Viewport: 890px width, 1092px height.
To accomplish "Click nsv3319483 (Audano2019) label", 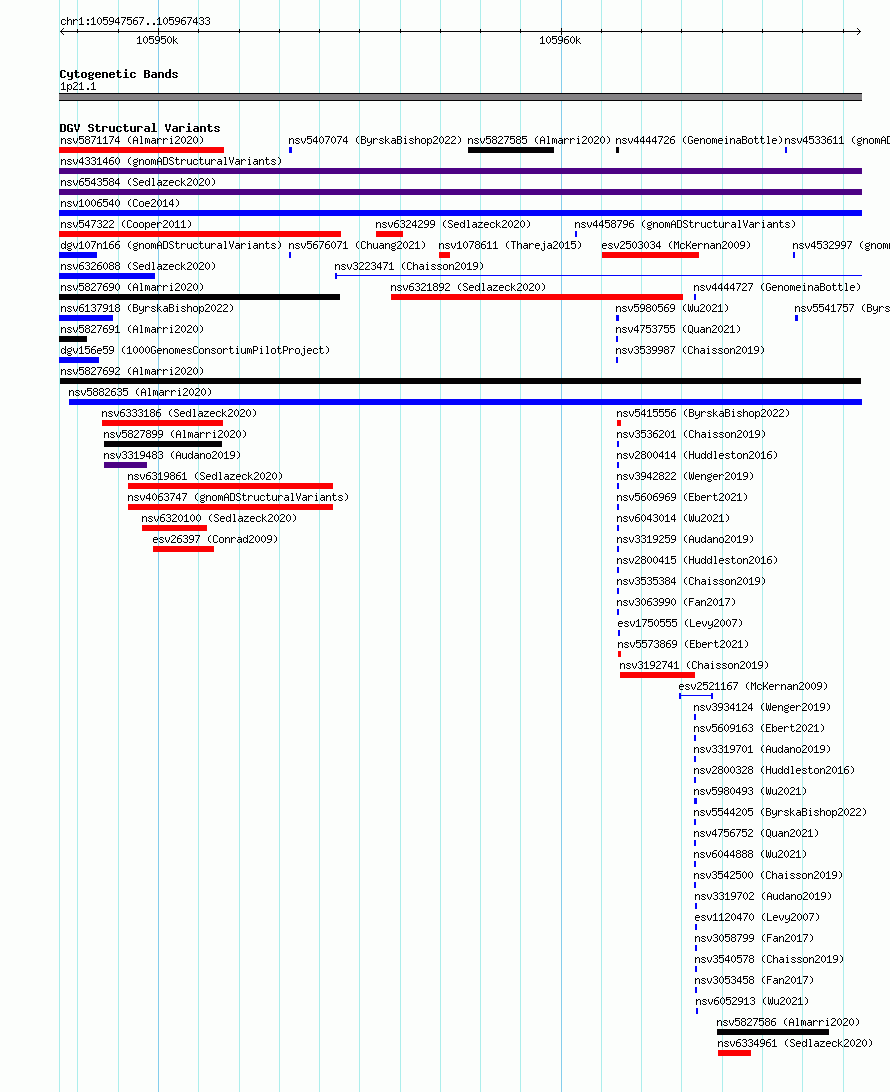I will coord(172,455).
